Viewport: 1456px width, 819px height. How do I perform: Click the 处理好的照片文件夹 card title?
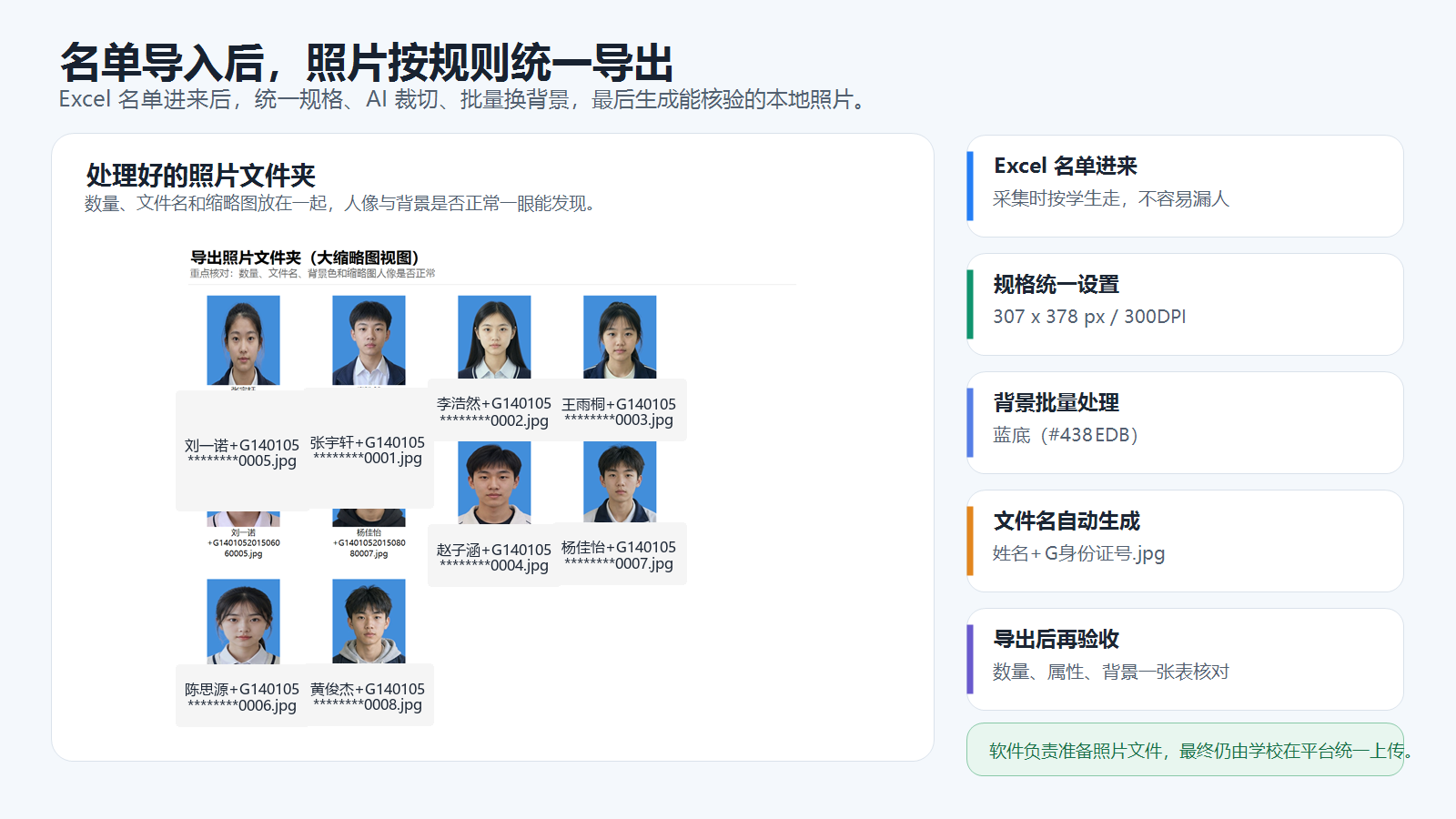[x=200, y=175]
